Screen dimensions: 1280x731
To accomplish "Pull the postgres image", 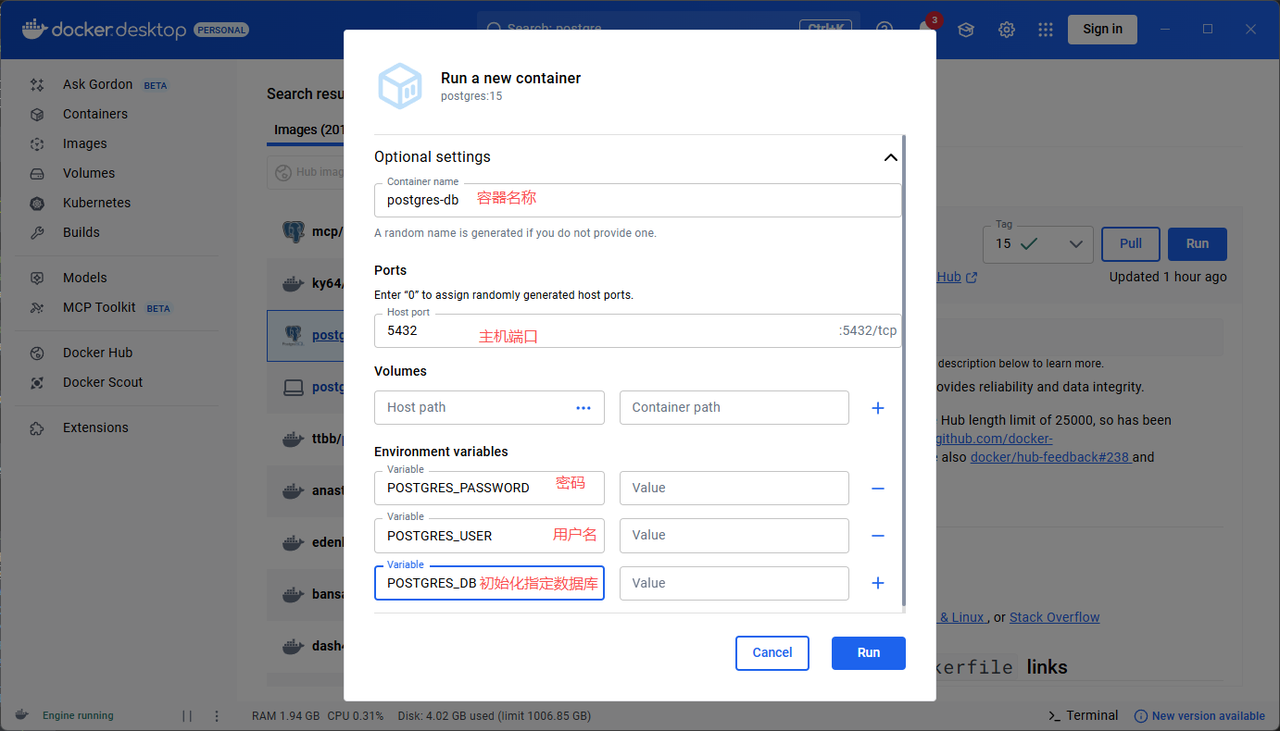I will pyautogui.click(x=1130, y=244).
